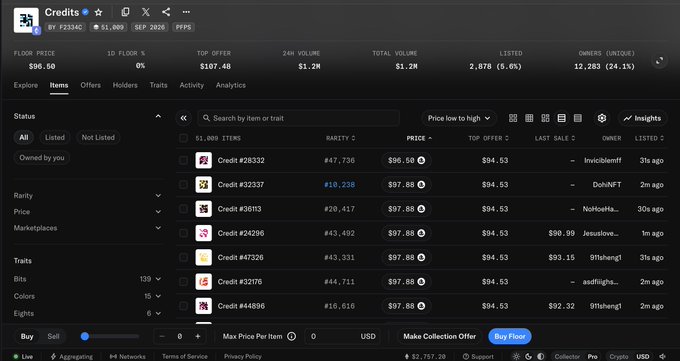Click the Credits collection logo

(26, 20)
